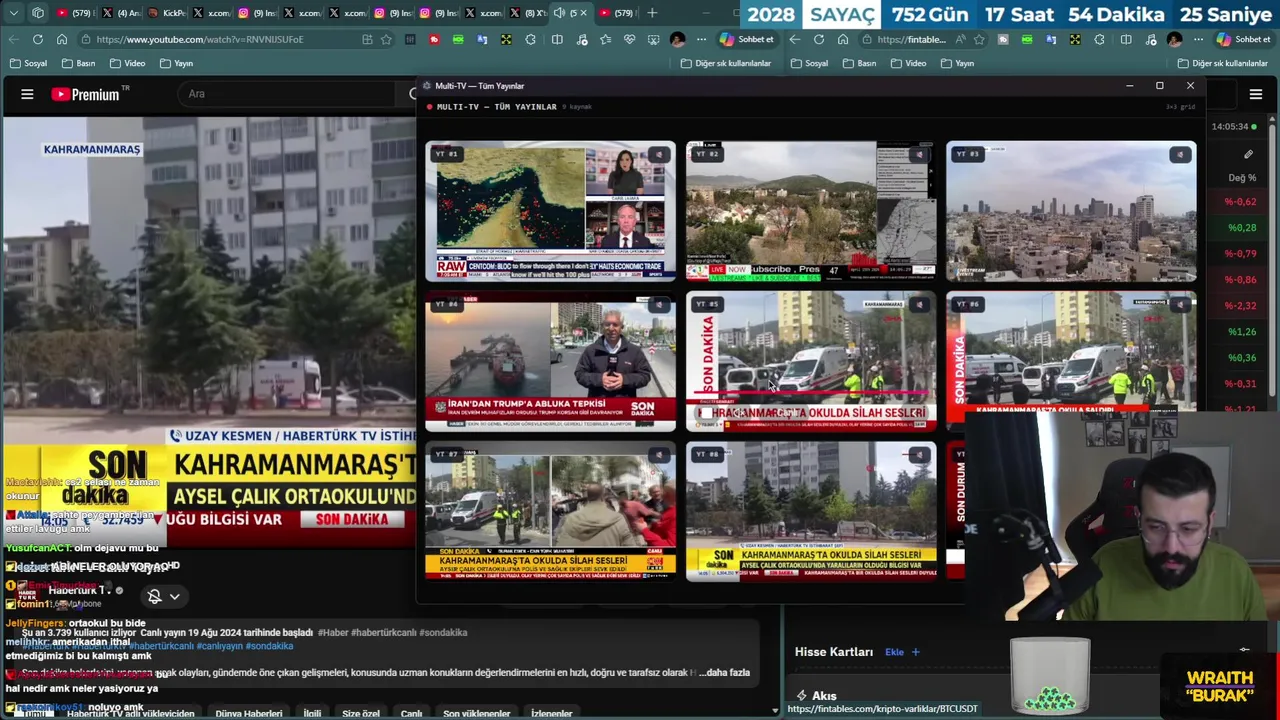The image size is (1280, 720).
Task: Open the workspaces icon near tab strip
Action: pos(38,13)
